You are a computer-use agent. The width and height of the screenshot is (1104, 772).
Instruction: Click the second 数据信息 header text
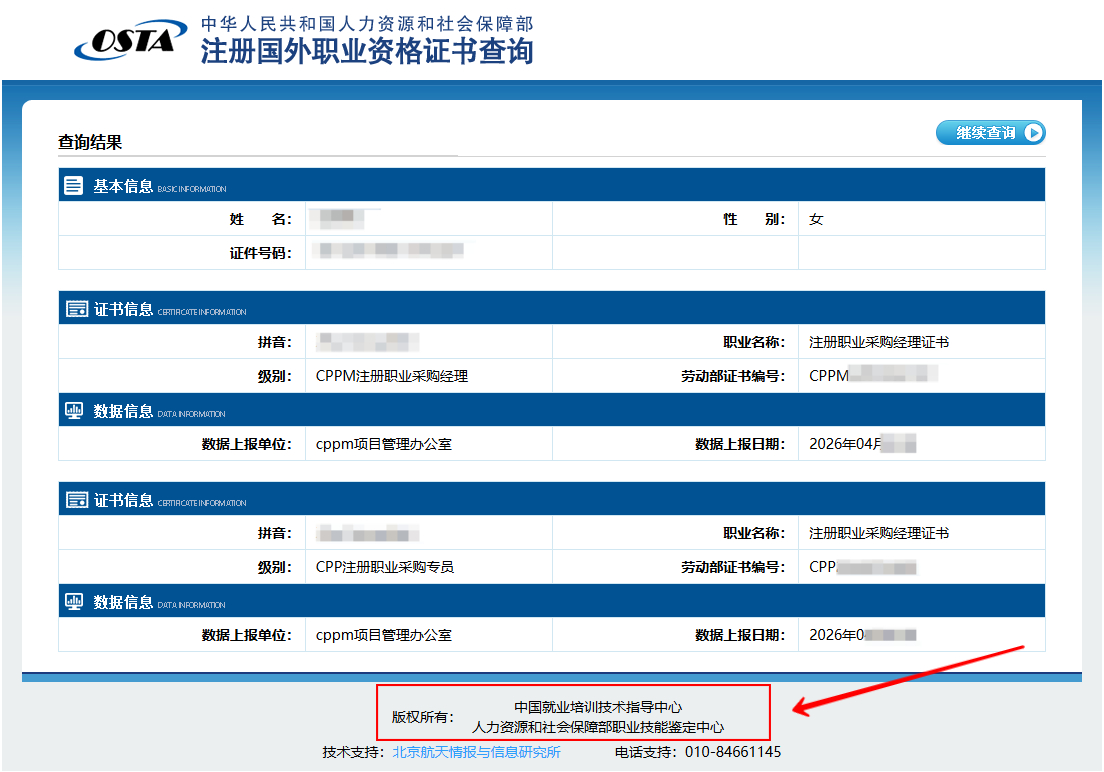(x=123, y=602)
